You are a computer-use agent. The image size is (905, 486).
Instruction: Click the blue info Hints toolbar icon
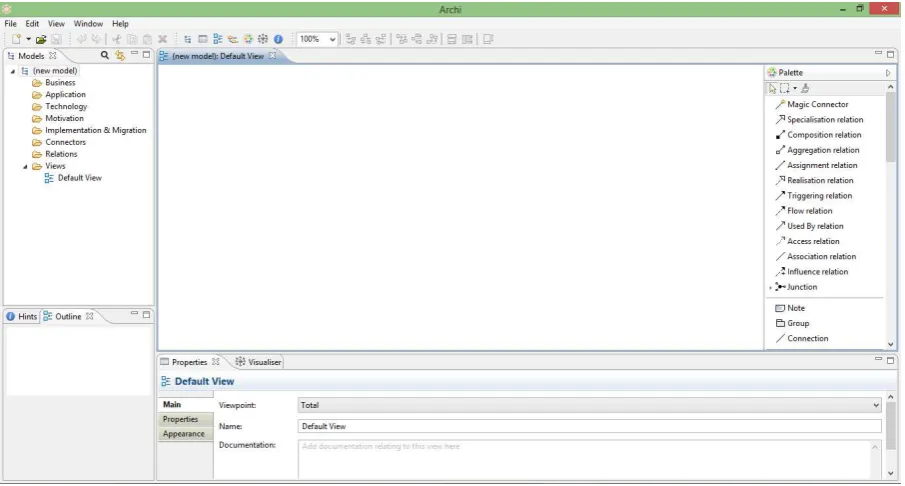[x=278, y=39]
